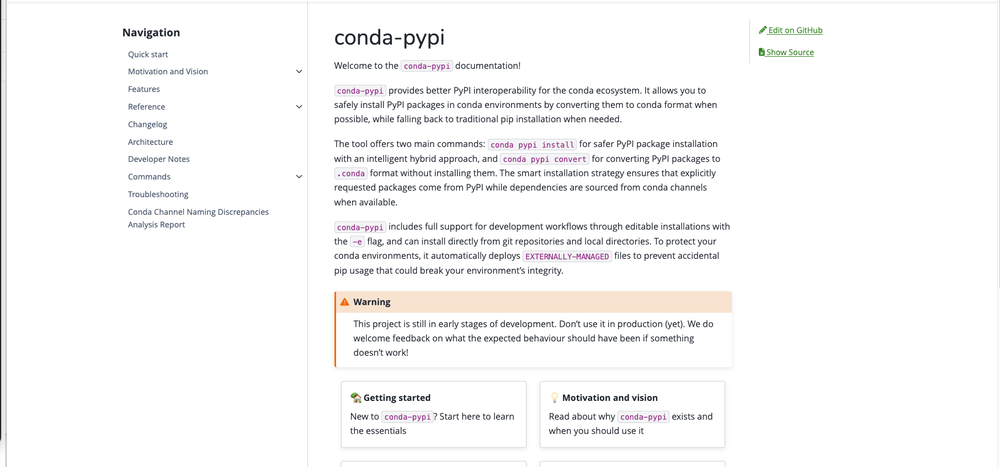
Task: Open the Motivation and vision card
Action: [632, 414]
